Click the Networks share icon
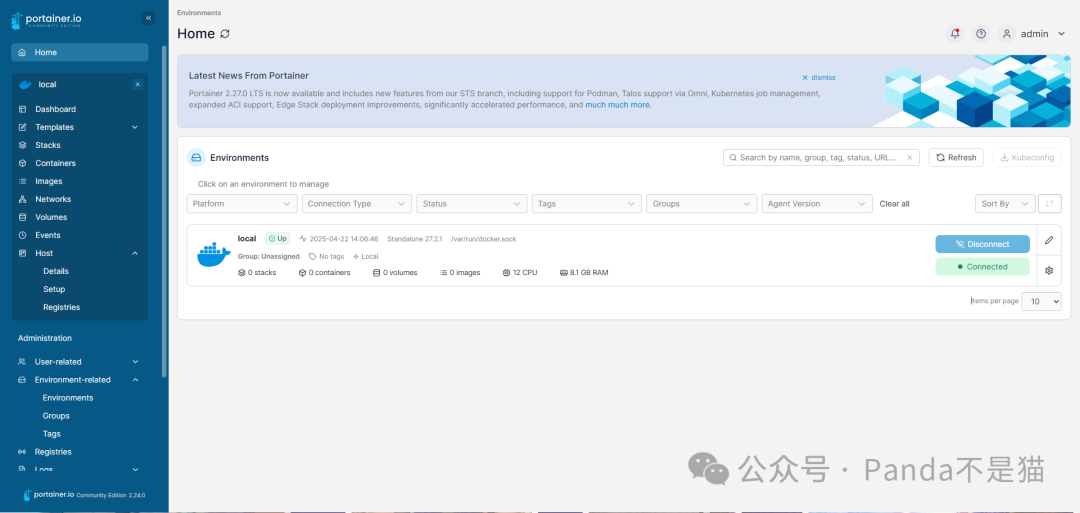Viewport: 1080px width, 513px height. click(x=22, y=199)
